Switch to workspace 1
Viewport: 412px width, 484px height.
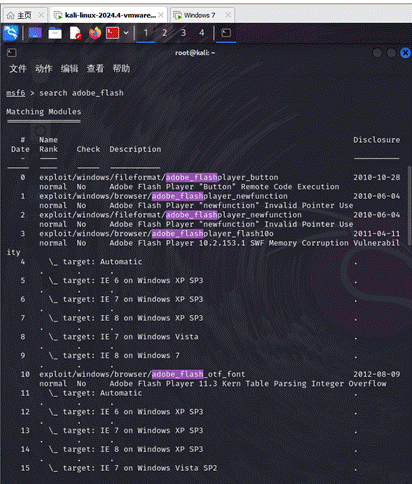[x=146, y=33]
